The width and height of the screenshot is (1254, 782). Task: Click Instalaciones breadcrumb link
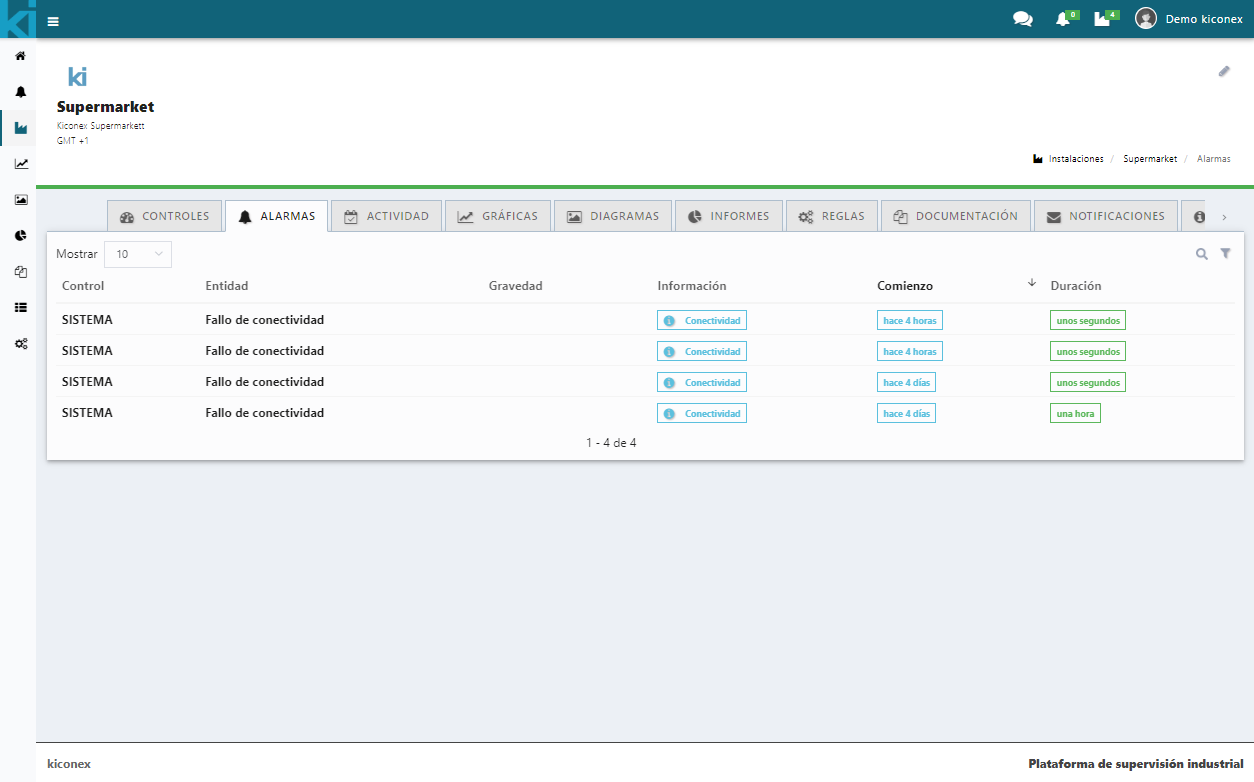coord(1075,159)
